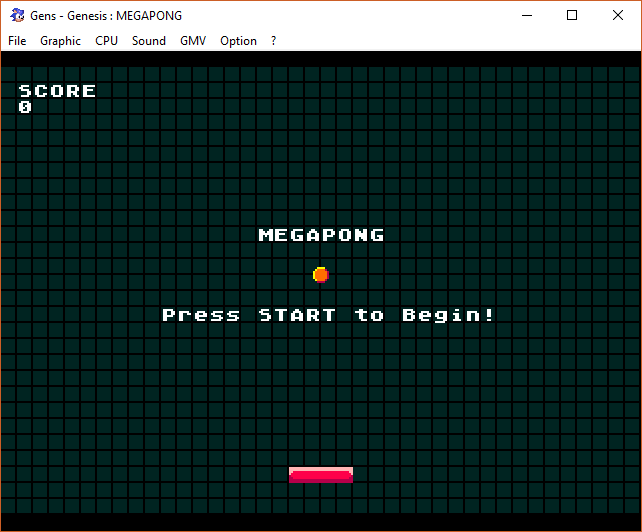642x532 pixels.
Task: Click the SCORE label
Action: tap(57, 91)
